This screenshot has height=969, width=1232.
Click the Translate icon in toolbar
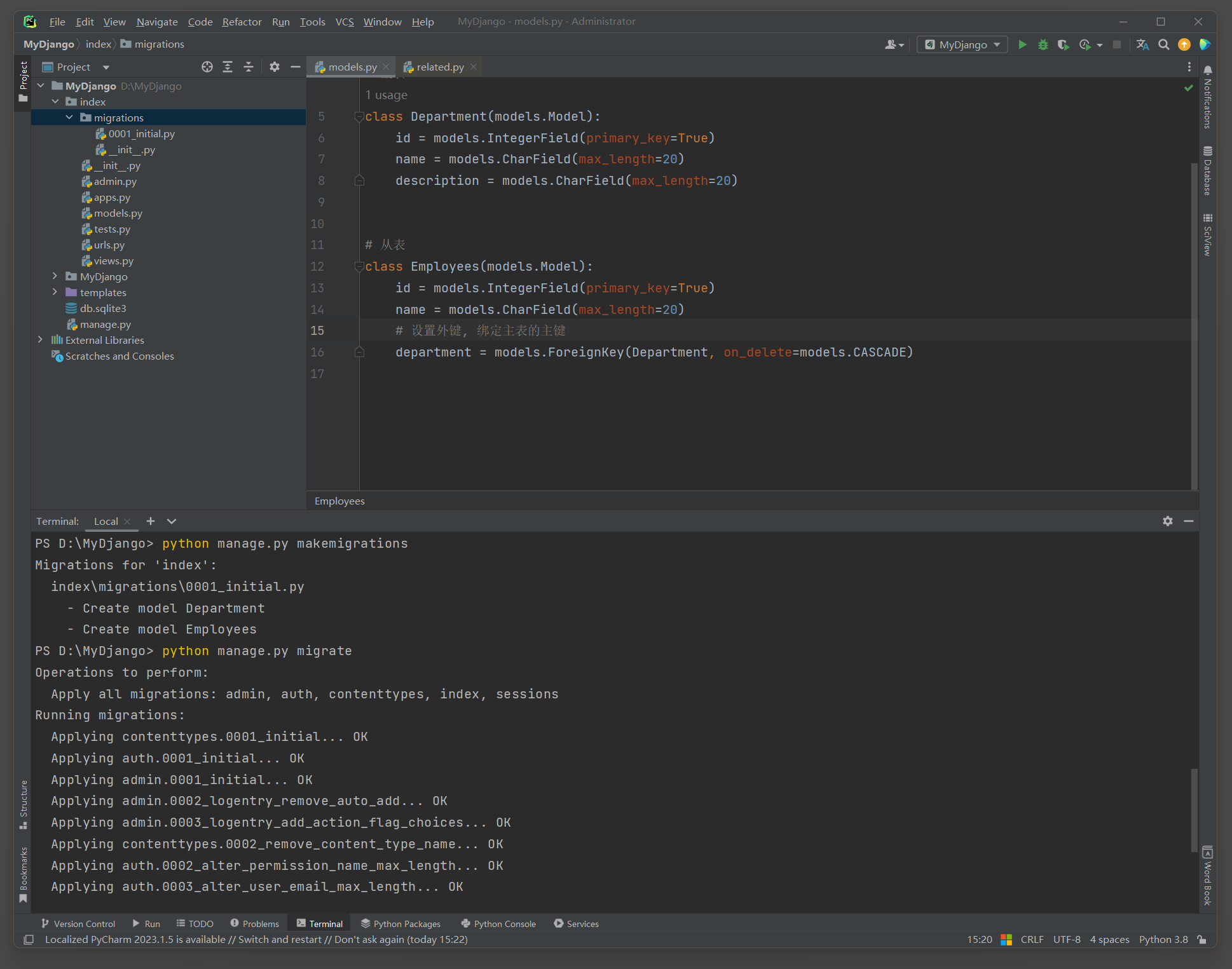coord(1142,44)
